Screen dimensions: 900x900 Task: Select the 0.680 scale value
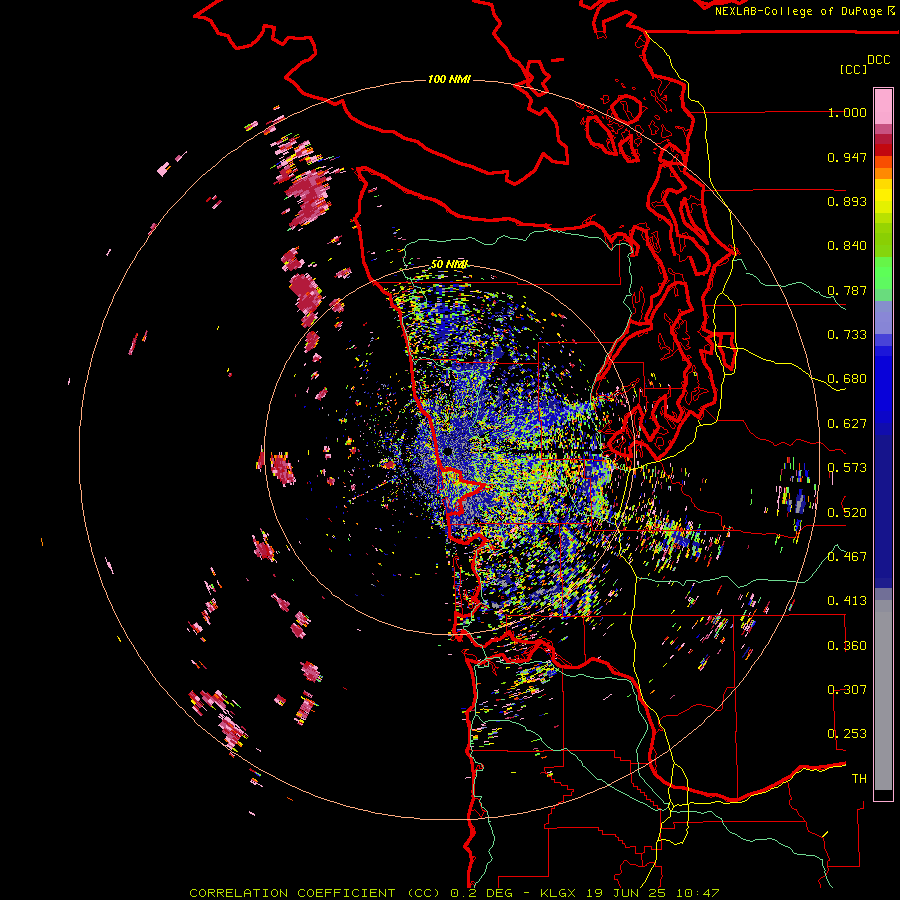[847, 379]
